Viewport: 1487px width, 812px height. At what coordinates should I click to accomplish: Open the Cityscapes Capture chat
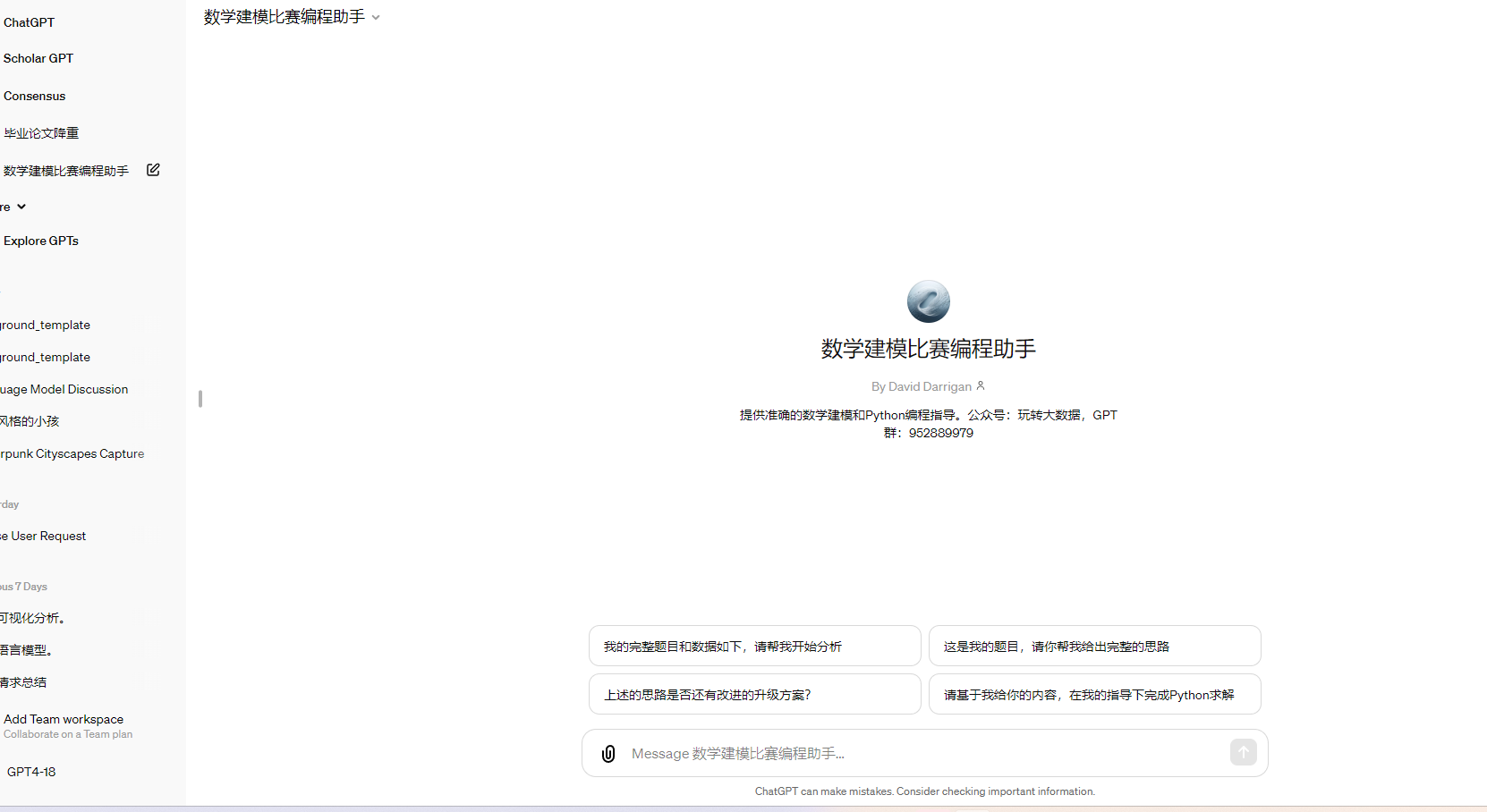click(72, 453)
